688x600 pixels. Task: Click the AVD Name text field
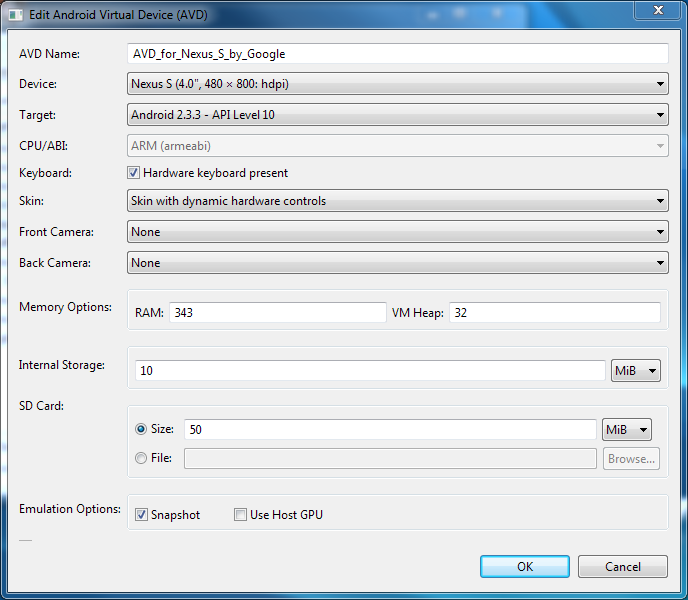coord(398,54)
